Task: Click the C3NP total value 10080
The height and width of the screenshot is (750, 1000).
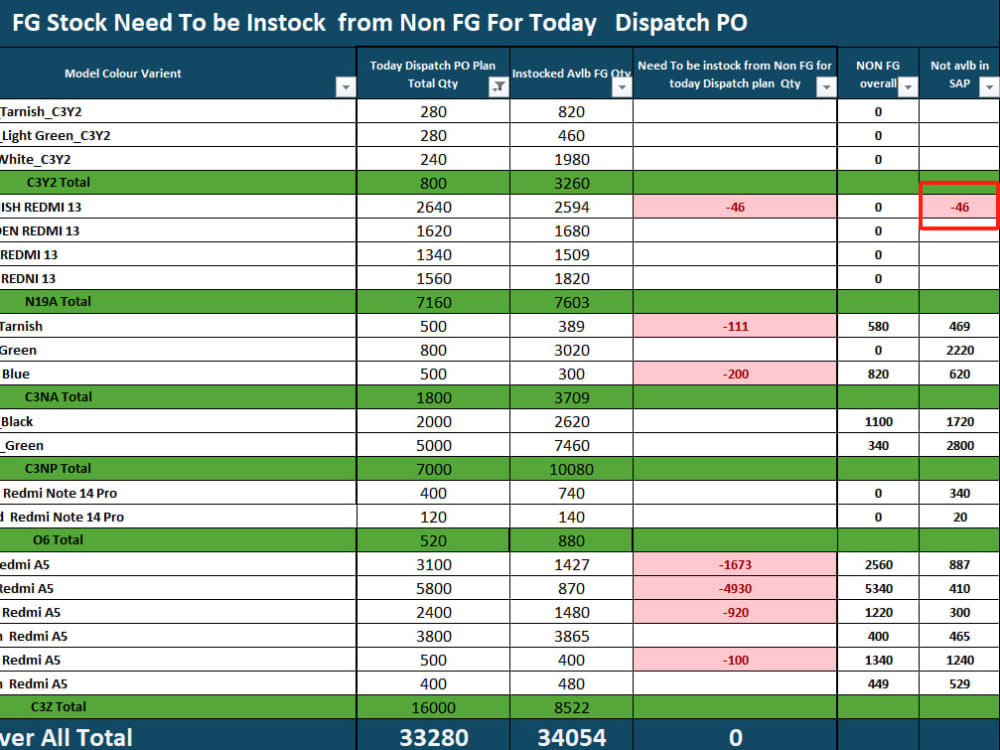Action: (571, 469)
